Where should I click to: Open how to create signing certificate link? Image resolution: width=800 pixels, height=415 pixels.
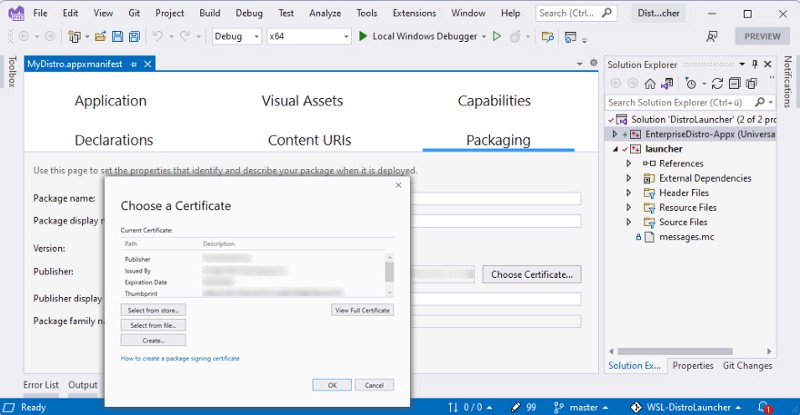[180, 358]
